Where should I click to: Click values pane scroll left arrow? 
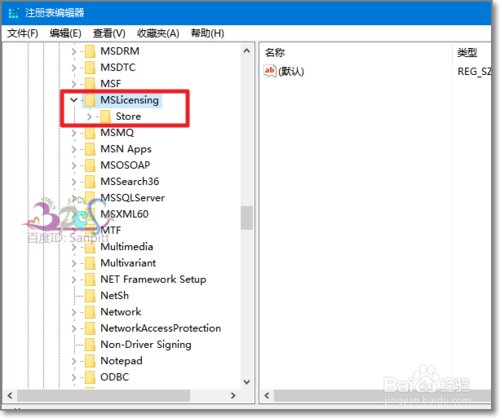point(267,396)
